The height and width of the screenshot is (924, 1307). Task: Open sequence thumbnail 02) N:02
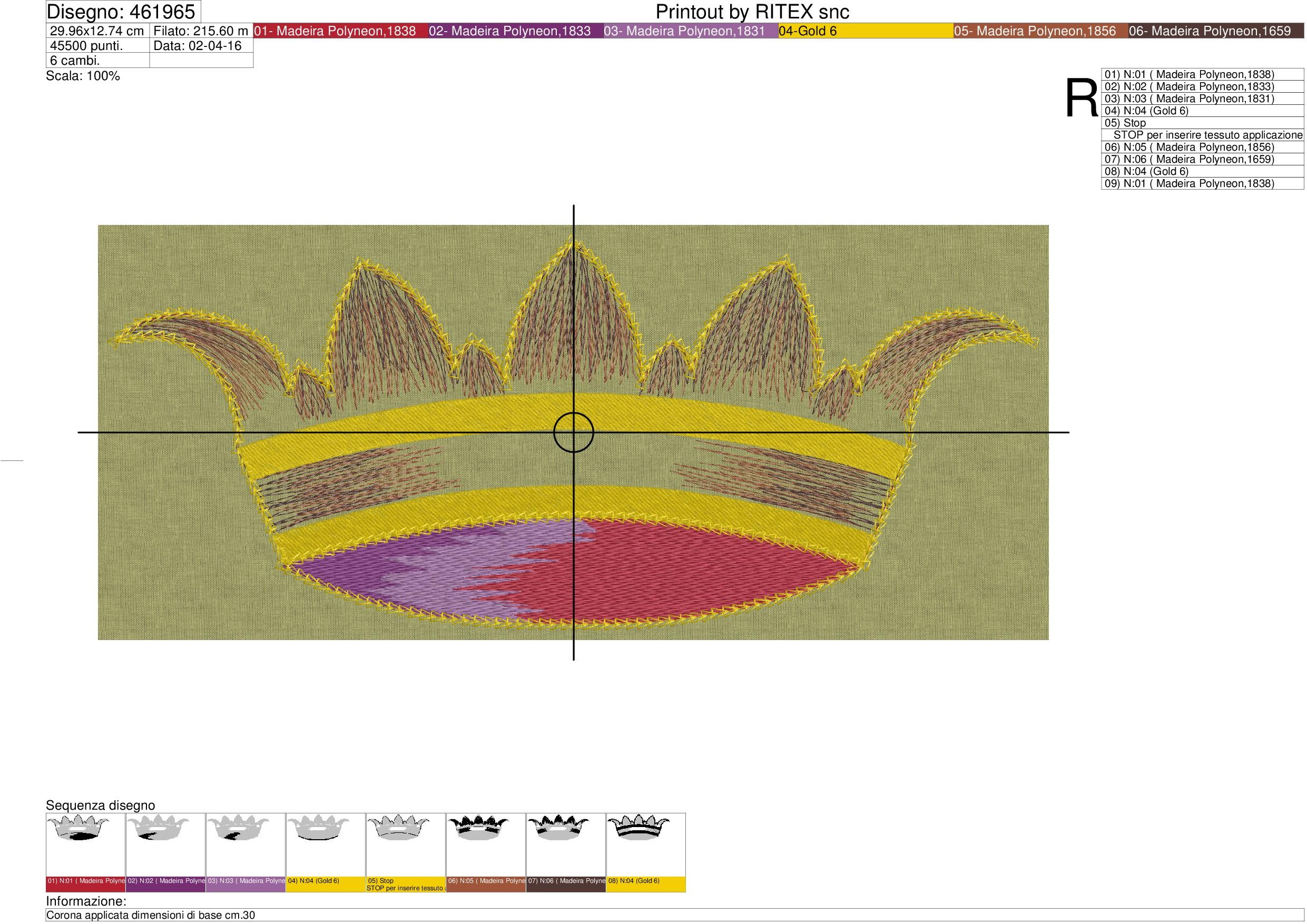tap(165, 852)
